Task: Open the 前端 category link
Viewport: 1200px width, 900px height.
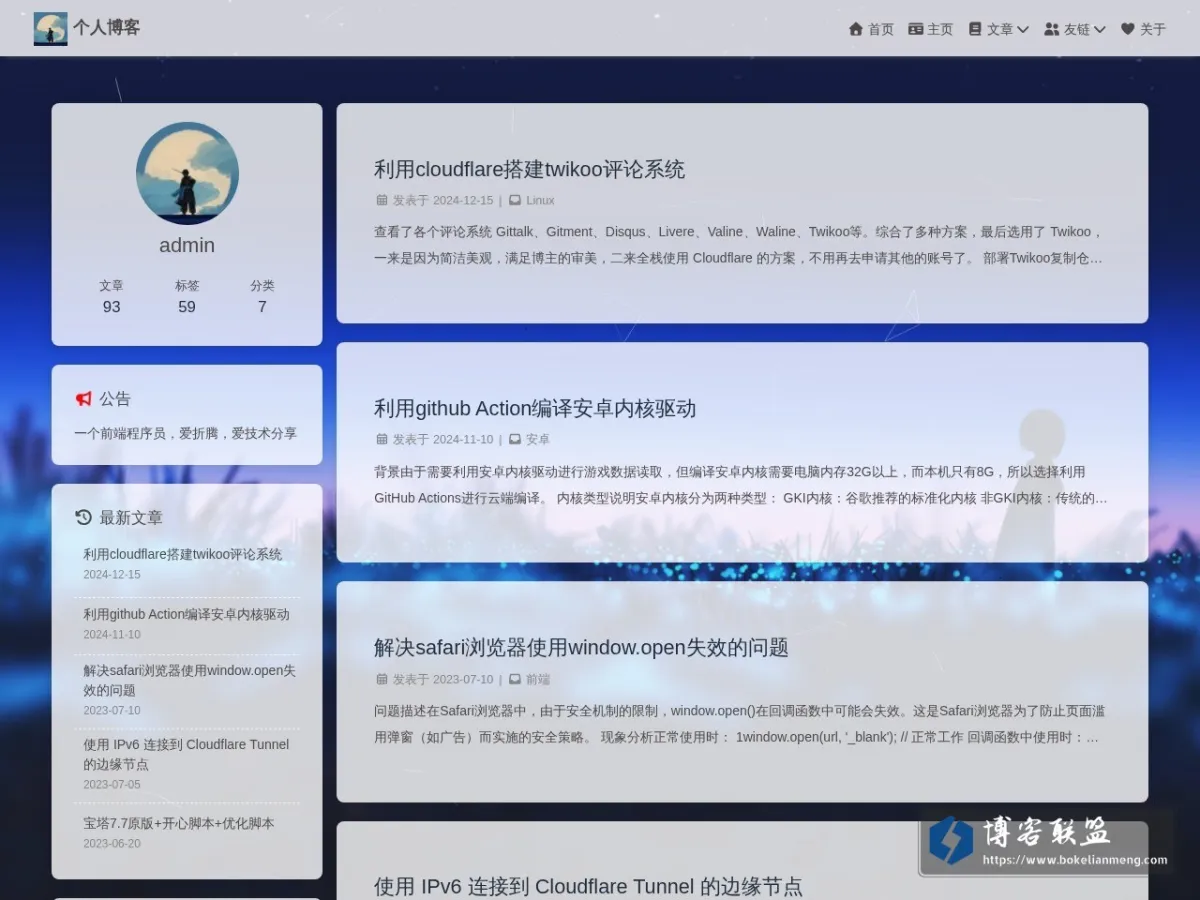Action: [538, 679]
